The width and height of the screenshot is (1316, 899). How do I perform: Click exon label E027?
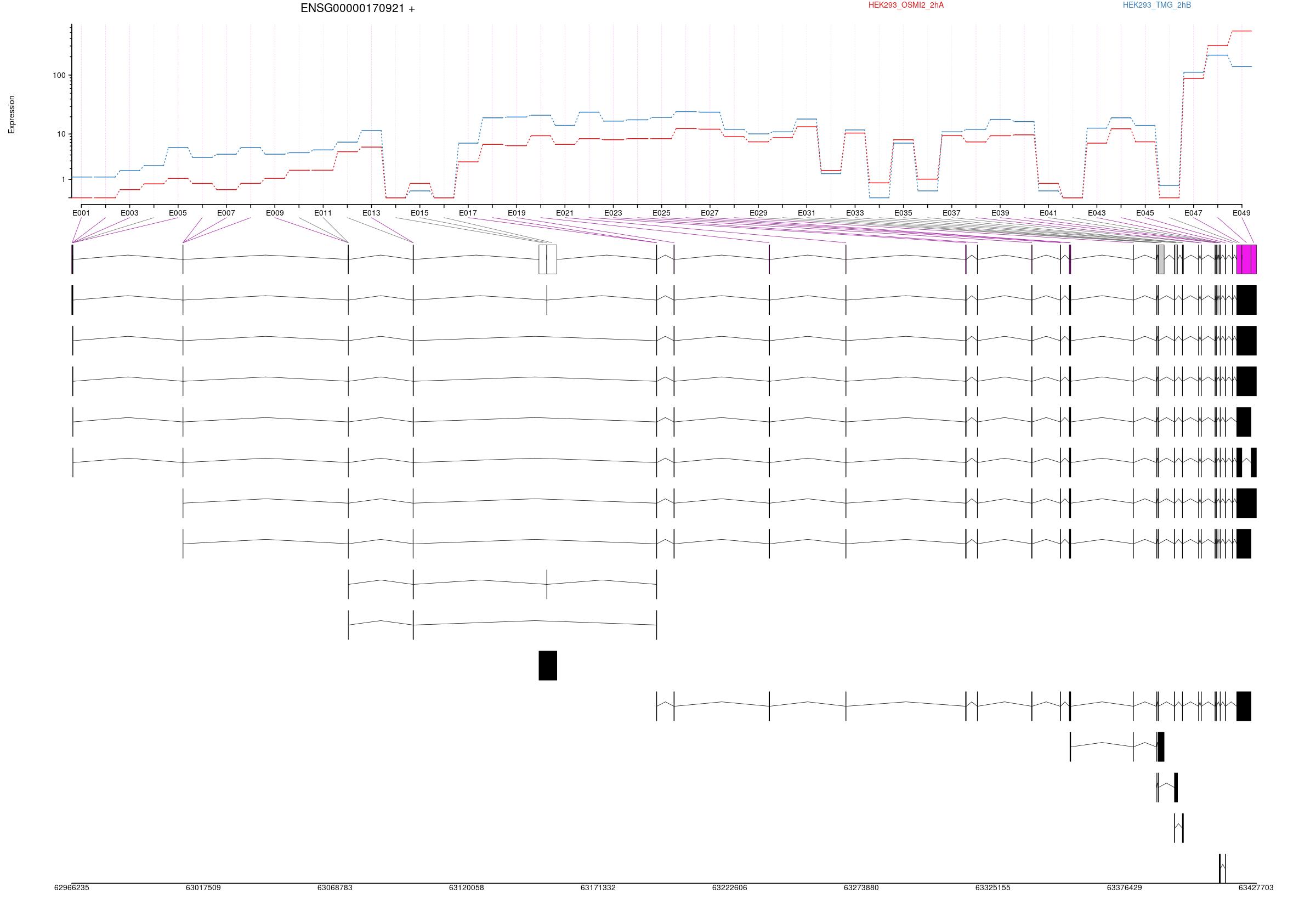pos(710,213)
